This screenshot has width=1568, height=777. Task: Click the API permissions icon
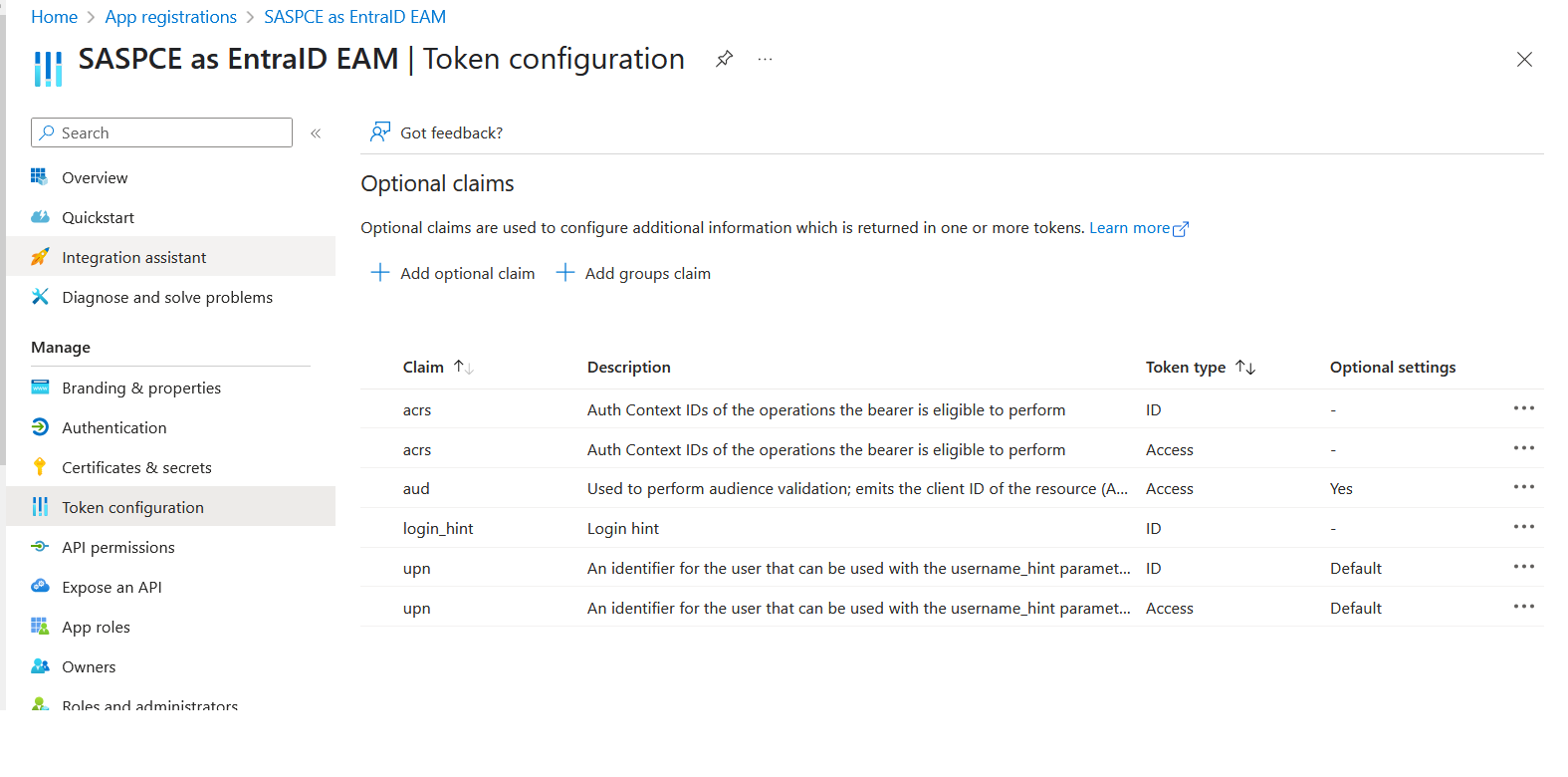tap(40, 547)
